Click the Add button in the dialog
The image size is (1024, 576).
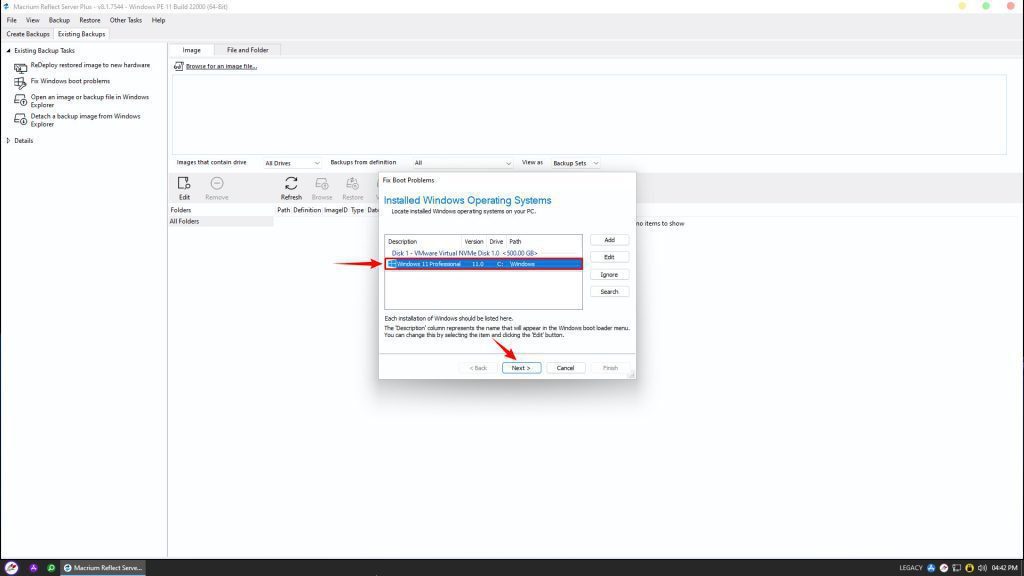coord(609,240)
